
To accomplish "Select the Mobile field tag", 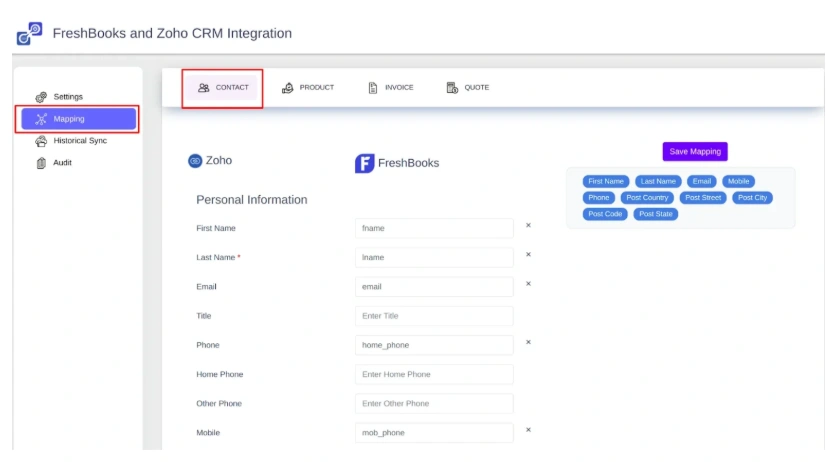I will pyautogui.click(x=738, y=181).
